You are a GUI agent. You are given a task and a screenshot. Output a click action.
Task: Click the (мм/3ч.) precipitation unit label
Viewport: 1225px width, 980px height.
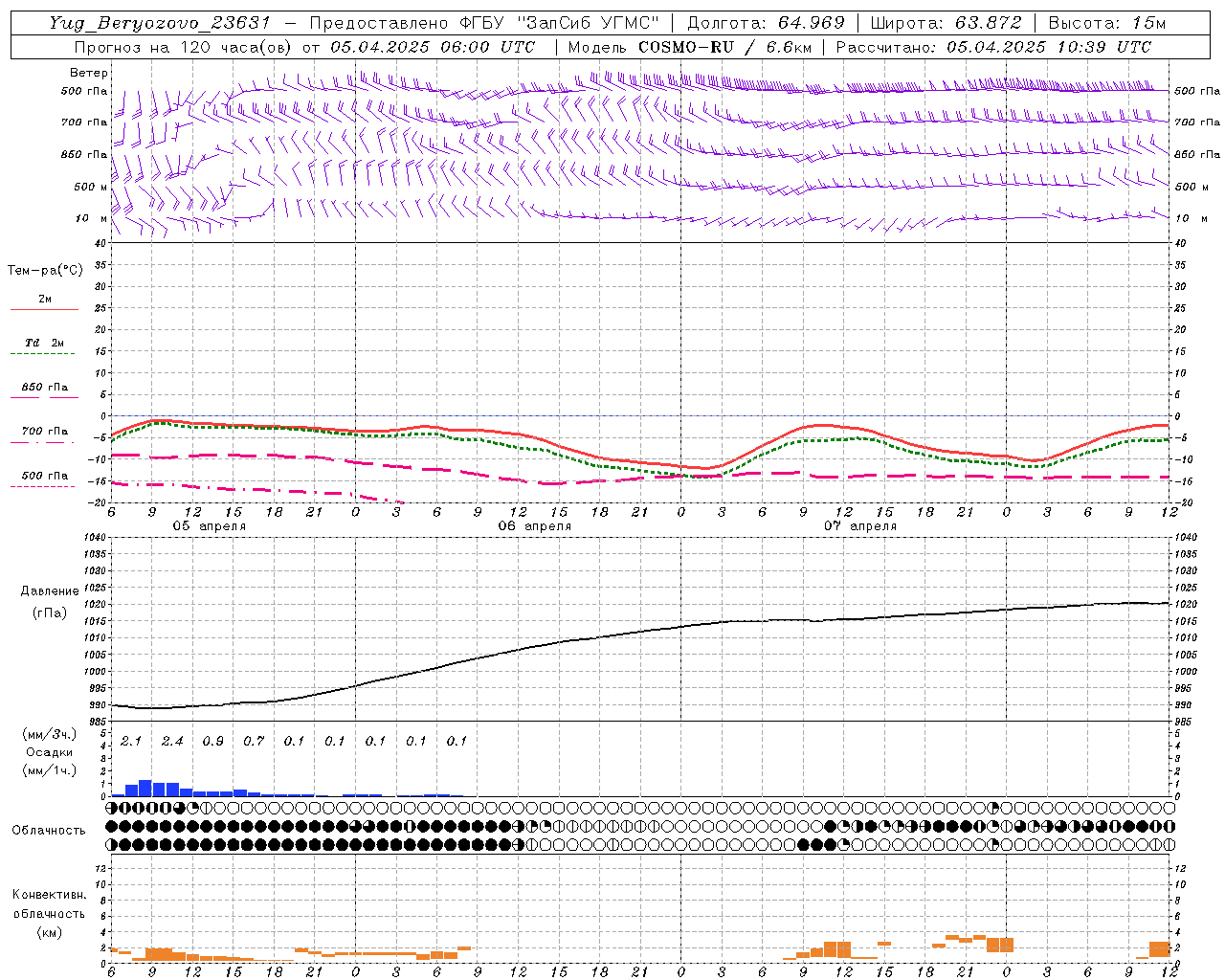[x=50, y=734]
